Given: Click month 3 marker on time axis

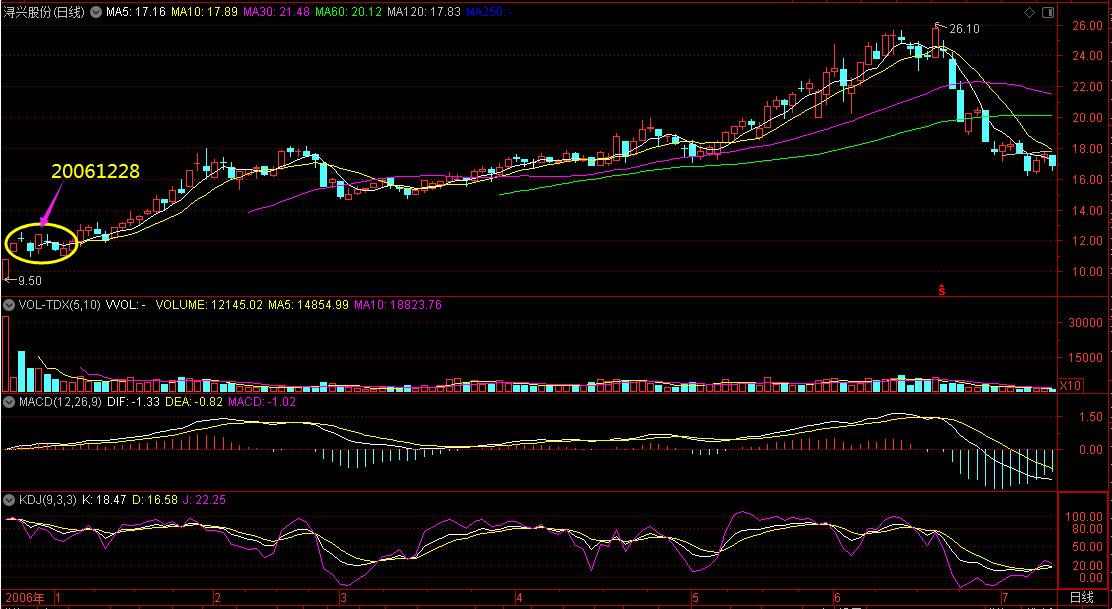Looking at the screenshot, I should 342,598.
